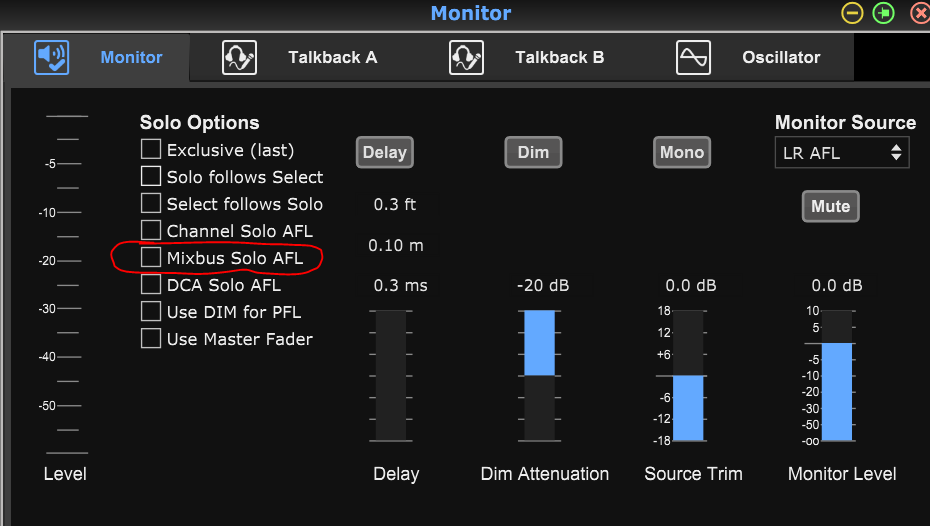Click the Talkback B headset icon
The image size is (930, 526).
(467, 58)
